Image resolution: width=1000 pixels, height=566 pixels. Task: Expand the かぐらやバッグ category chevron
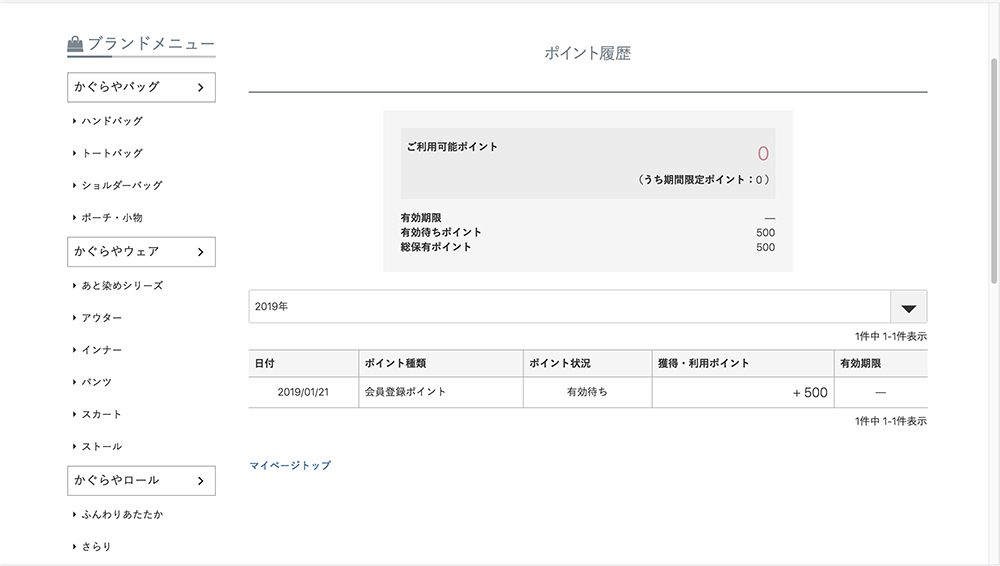coord(200,88)
